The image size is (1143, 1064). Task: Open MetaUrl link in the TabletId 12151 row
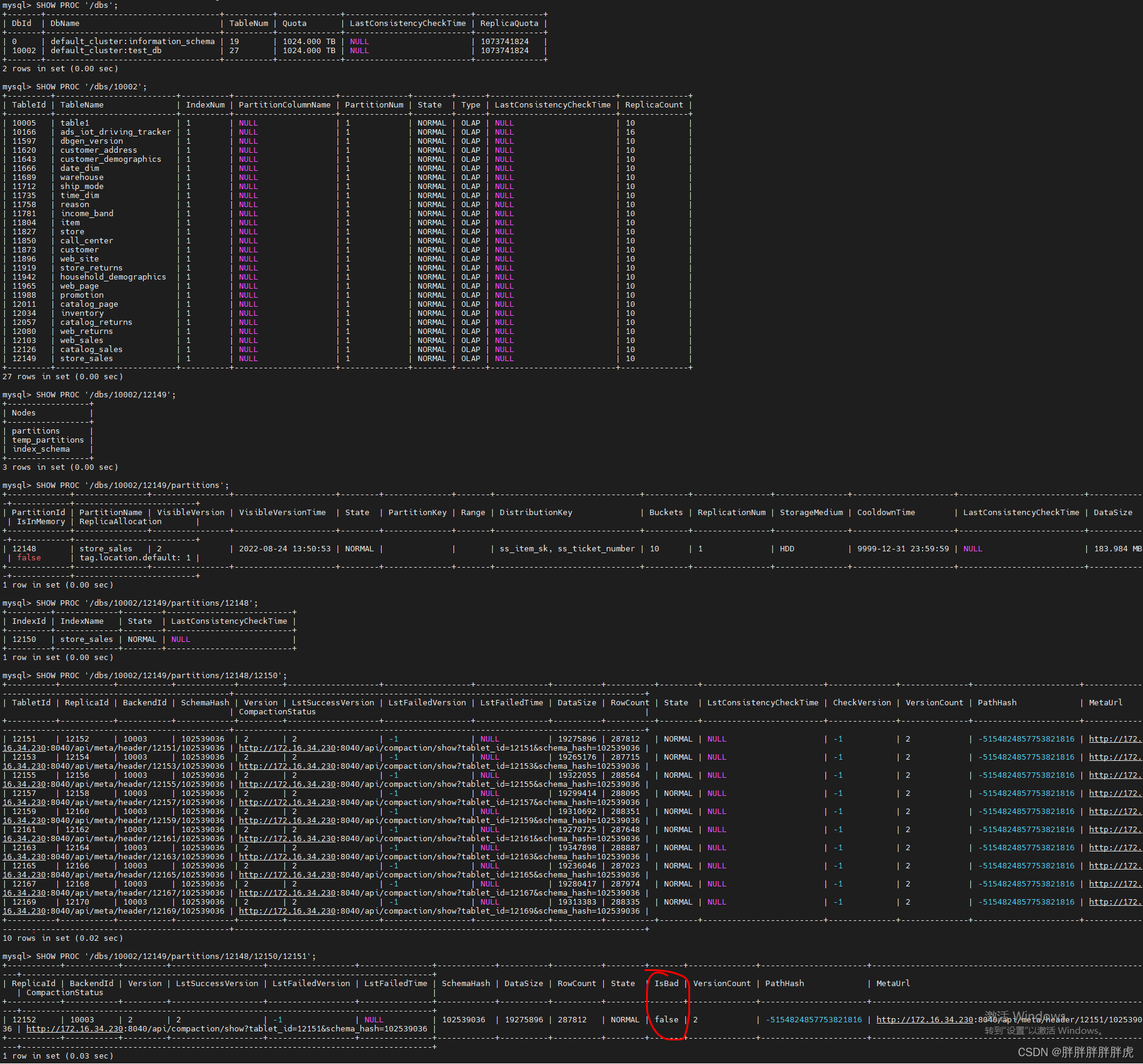pos(1115,739)
